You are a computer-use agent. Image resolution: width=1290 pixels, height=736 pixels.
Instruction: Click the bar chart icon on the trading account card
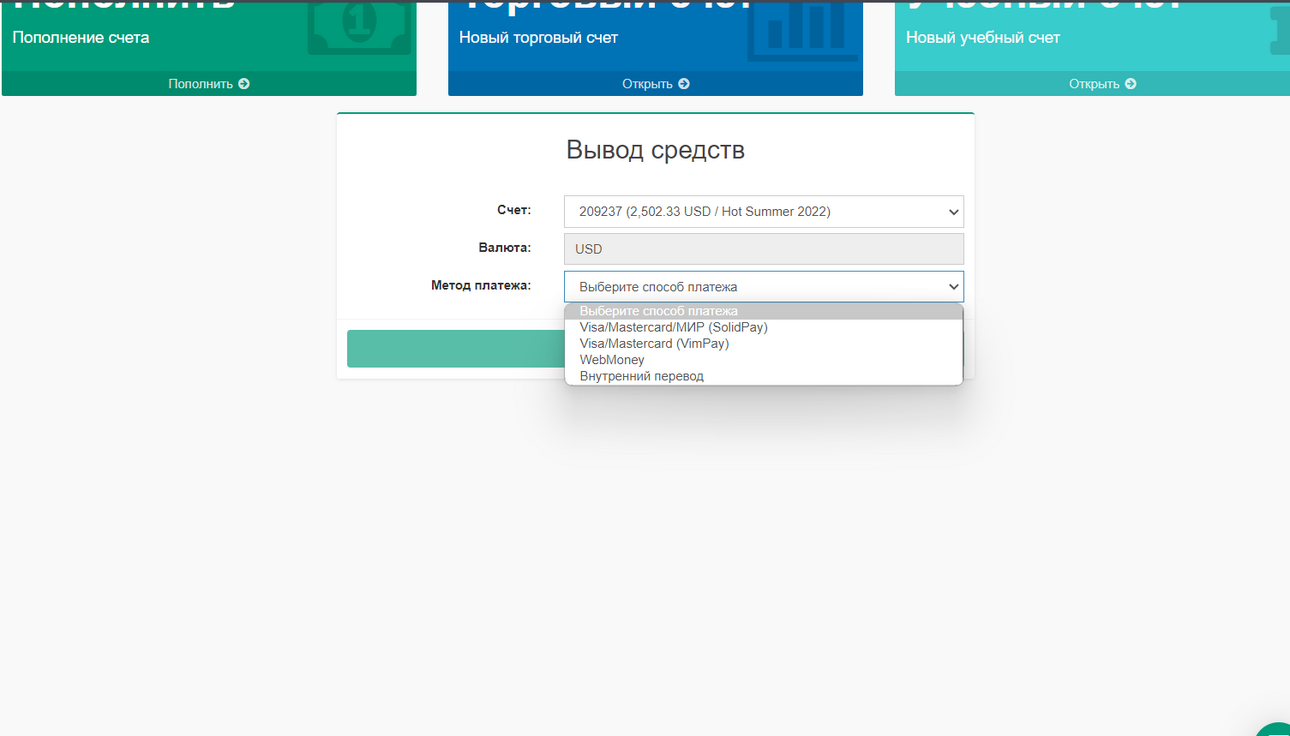tap(805, 30)
